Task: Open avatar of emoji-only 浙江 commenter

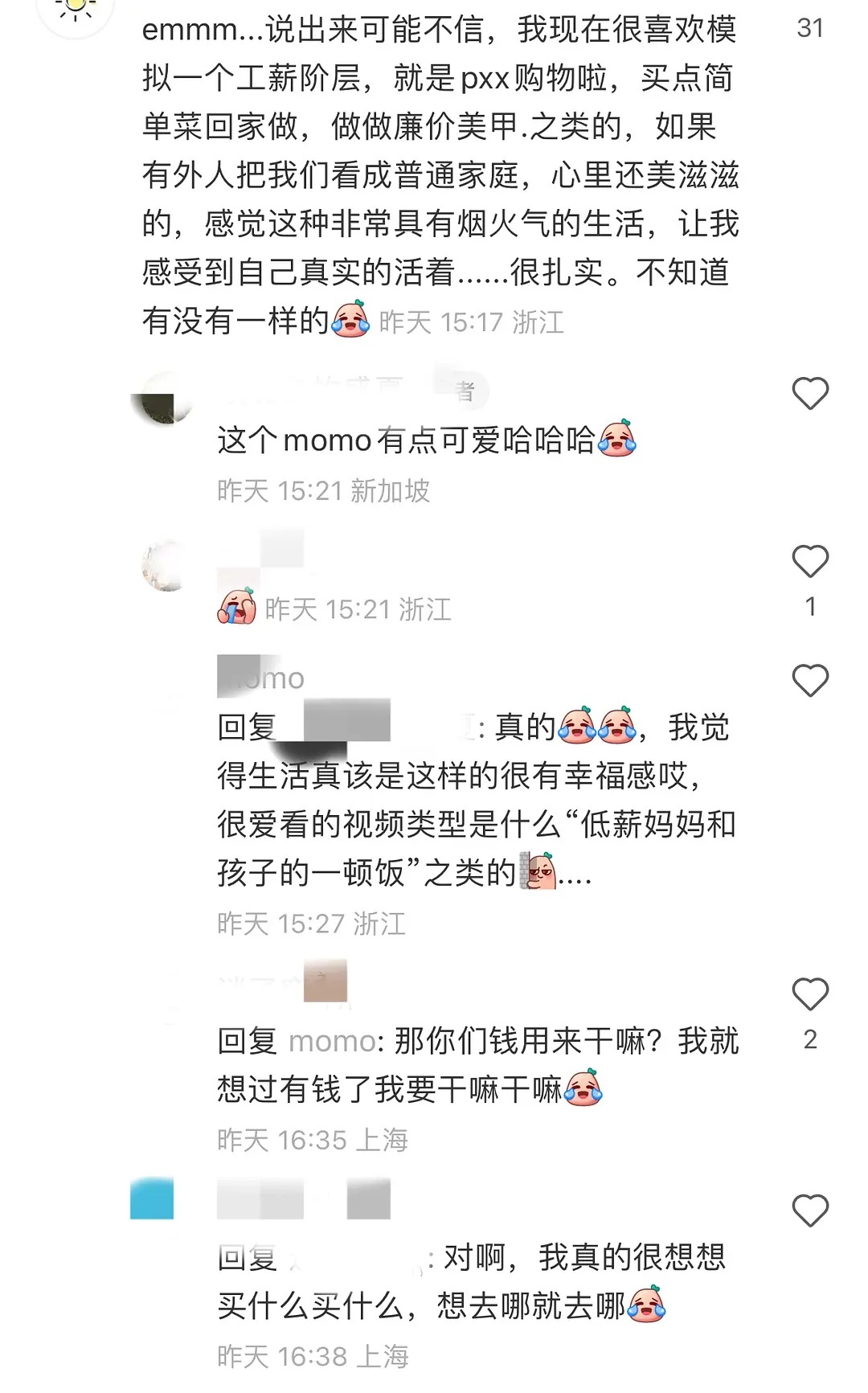Action: click(x=164, y=566)
